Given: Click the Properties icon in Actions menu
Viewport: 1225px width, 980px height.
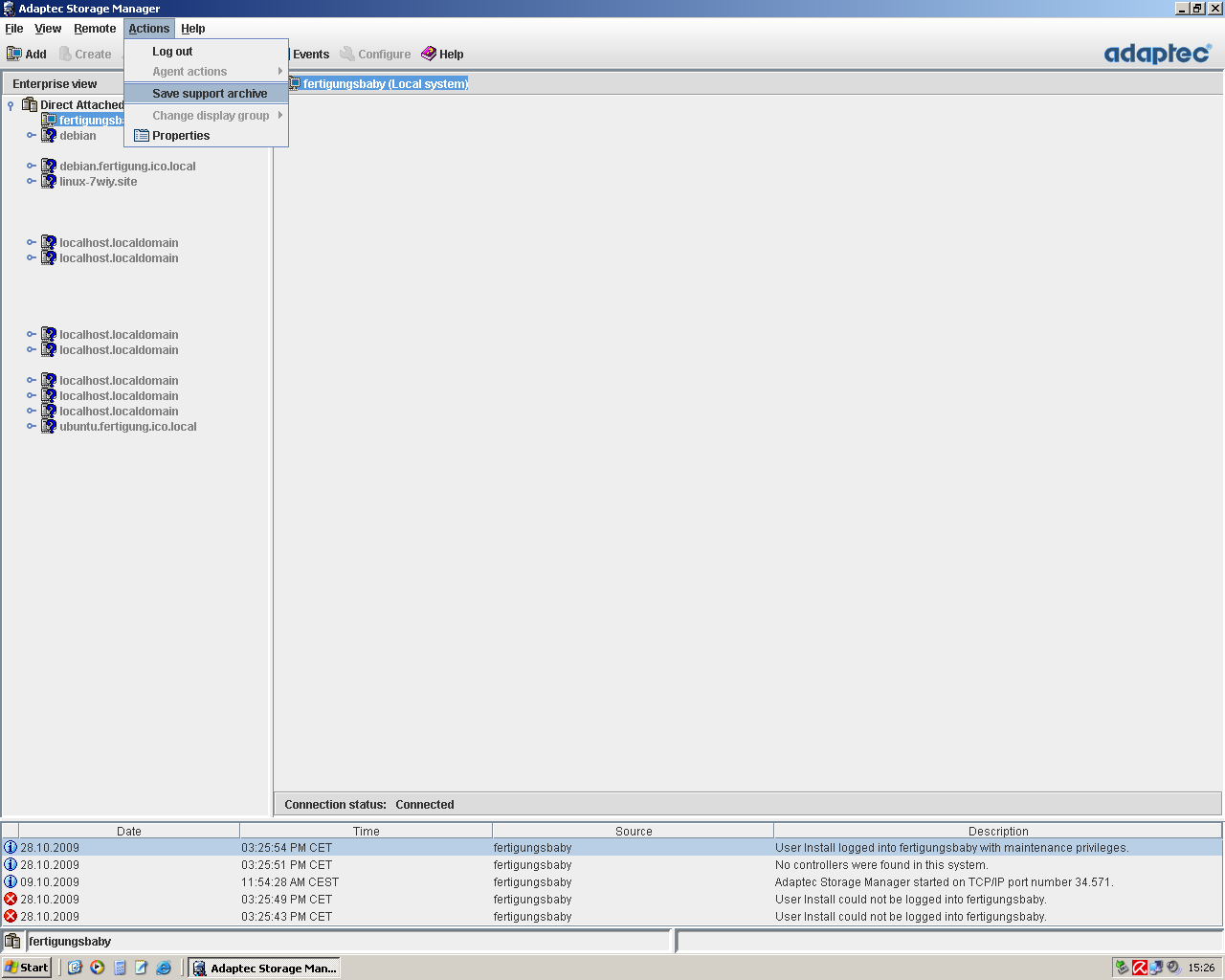Looking at the screenshot, I should click(x=142, y=136).
